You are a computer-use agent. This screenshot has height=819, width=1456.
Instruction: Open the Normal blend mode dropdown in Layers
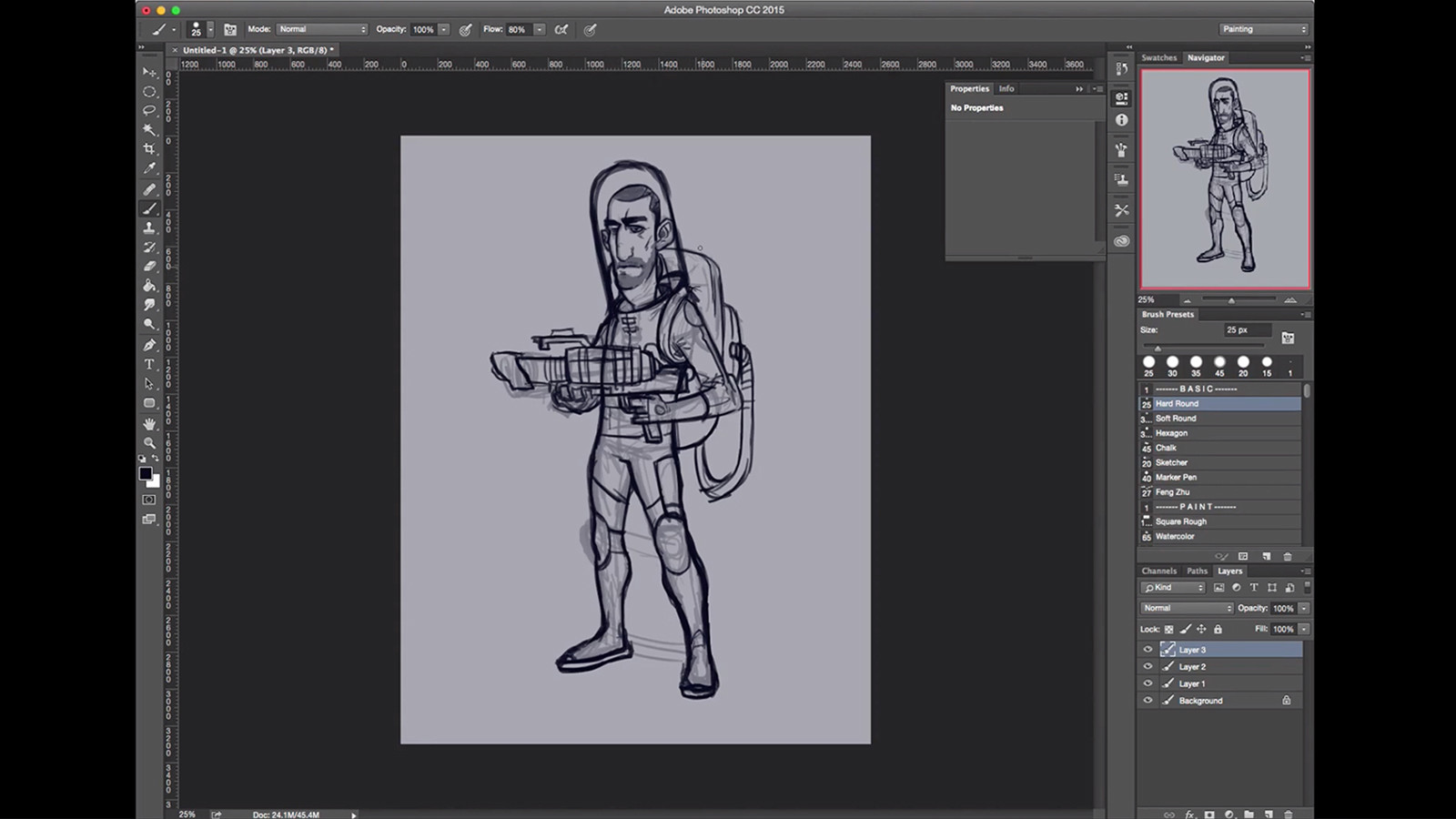coord(1186,607)
